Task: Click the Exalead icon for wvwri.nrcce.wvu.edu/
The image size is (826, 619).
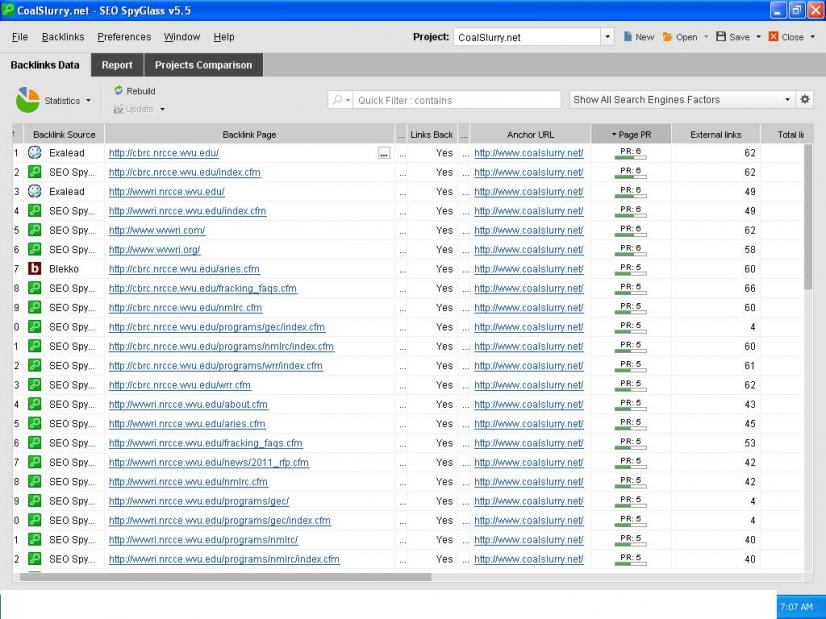Action: (x=35, y=191)
